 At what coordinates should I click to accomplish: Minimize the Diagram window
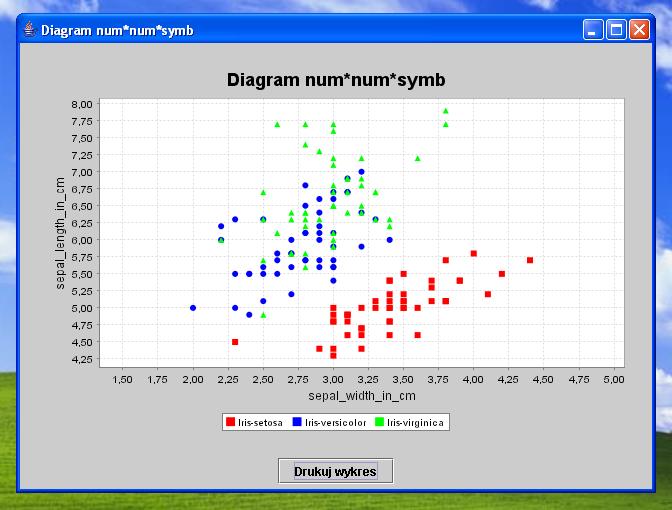point(593,30)
